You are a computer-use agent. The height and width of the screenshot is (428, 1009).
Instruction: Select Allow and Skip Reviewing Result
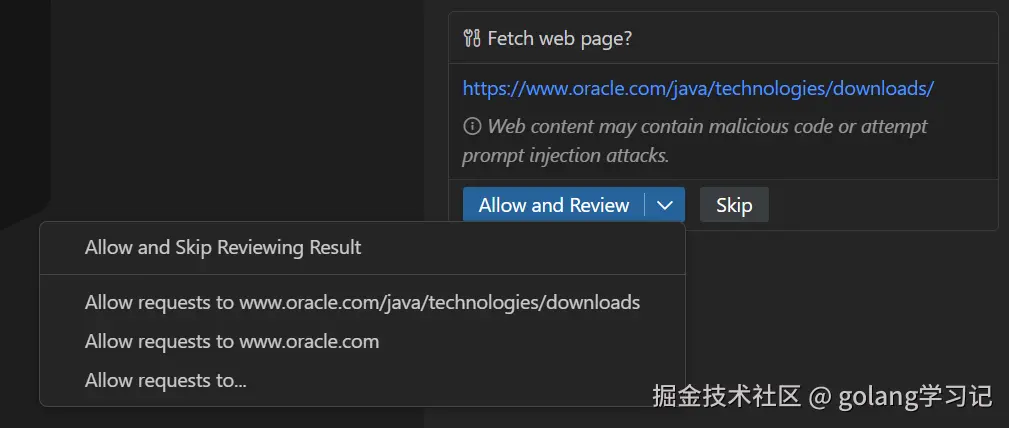pos(223,247)
